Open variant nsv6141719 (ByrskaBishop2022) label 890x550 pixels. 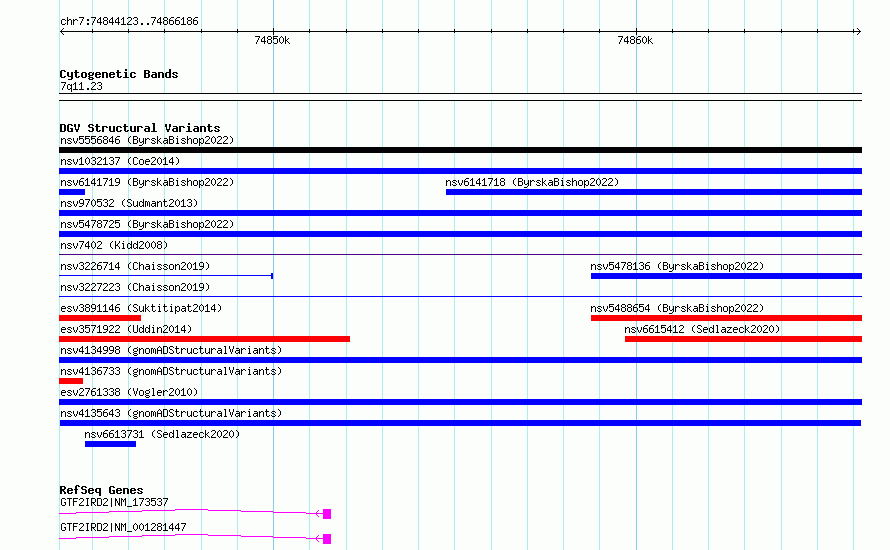(x=147, y=182)
